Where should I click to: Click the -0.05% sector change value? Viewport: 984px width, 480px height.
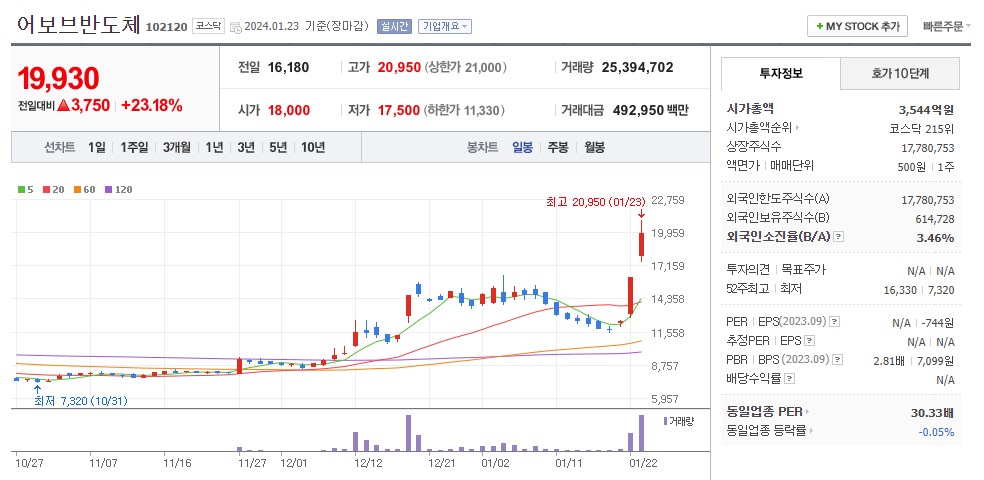936,432
